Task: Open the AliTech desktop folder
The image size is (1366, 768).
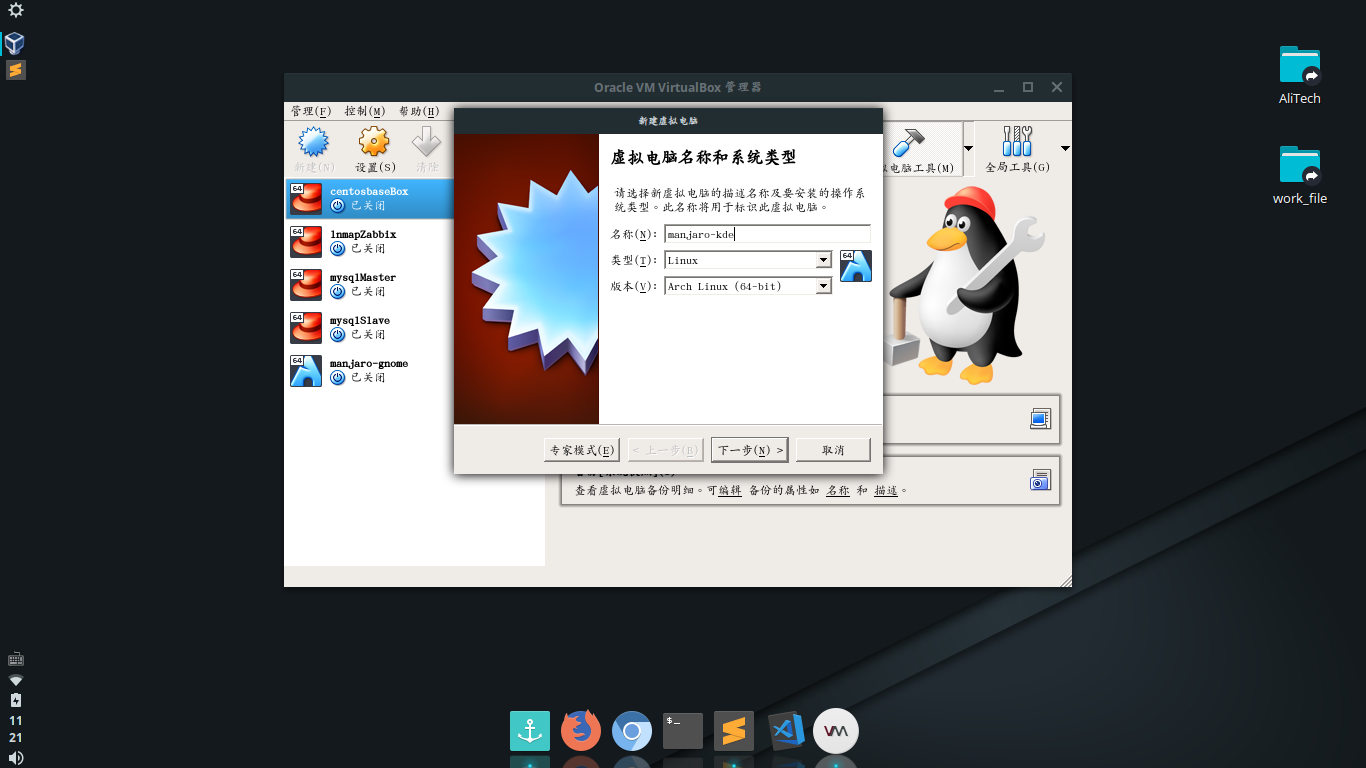Action: coord(1300,65)
